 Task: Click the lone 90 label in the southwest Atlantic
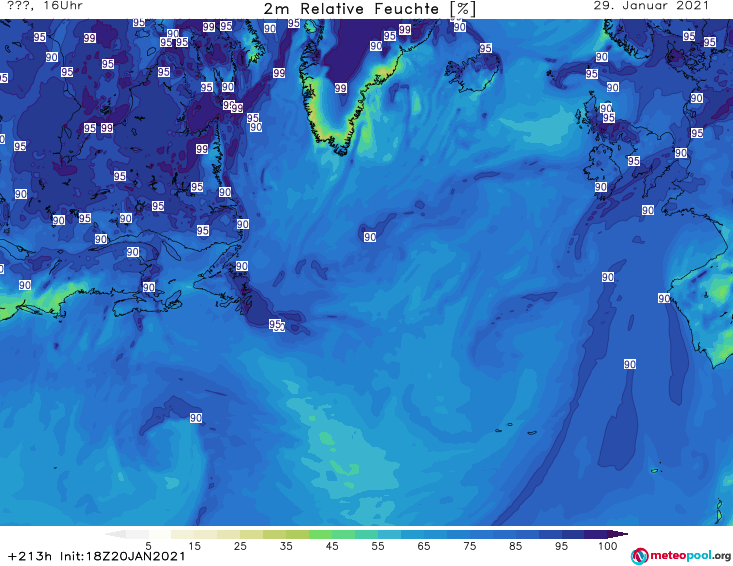196,417
